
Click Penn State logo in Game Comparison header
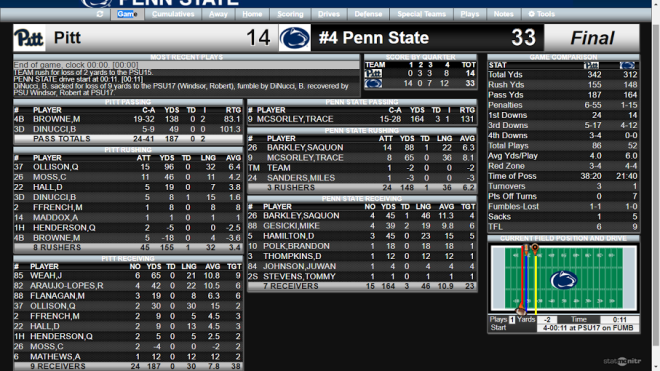click(x=627, y=65)
